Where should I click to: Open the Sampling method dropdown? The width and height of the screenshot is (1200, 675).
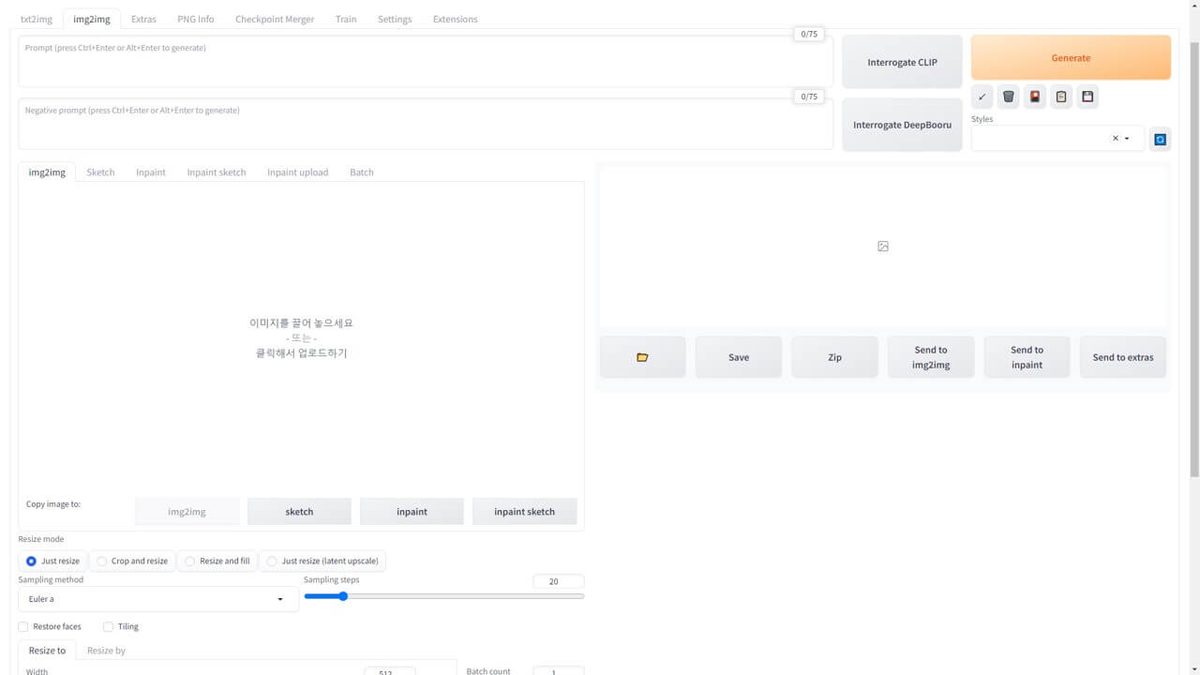[x=158, y=599]
